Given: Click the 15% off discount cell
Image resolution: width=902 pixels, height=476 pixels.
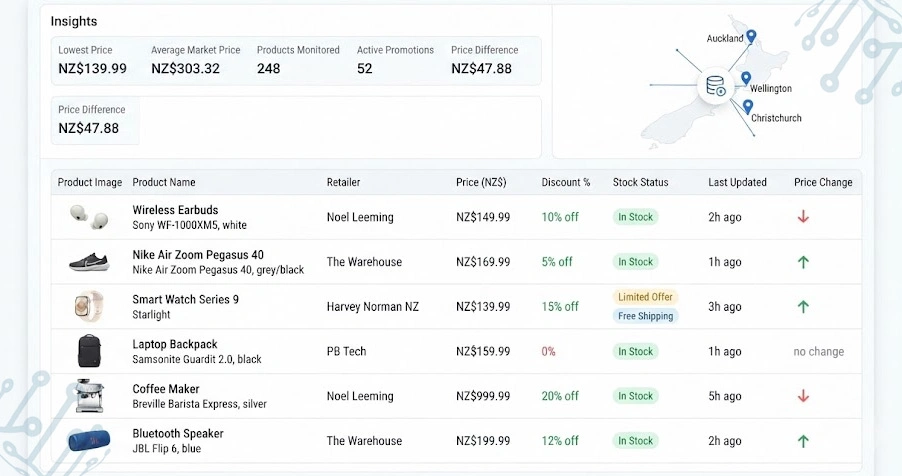Looking at the screenshot, I should click(560, 307).
